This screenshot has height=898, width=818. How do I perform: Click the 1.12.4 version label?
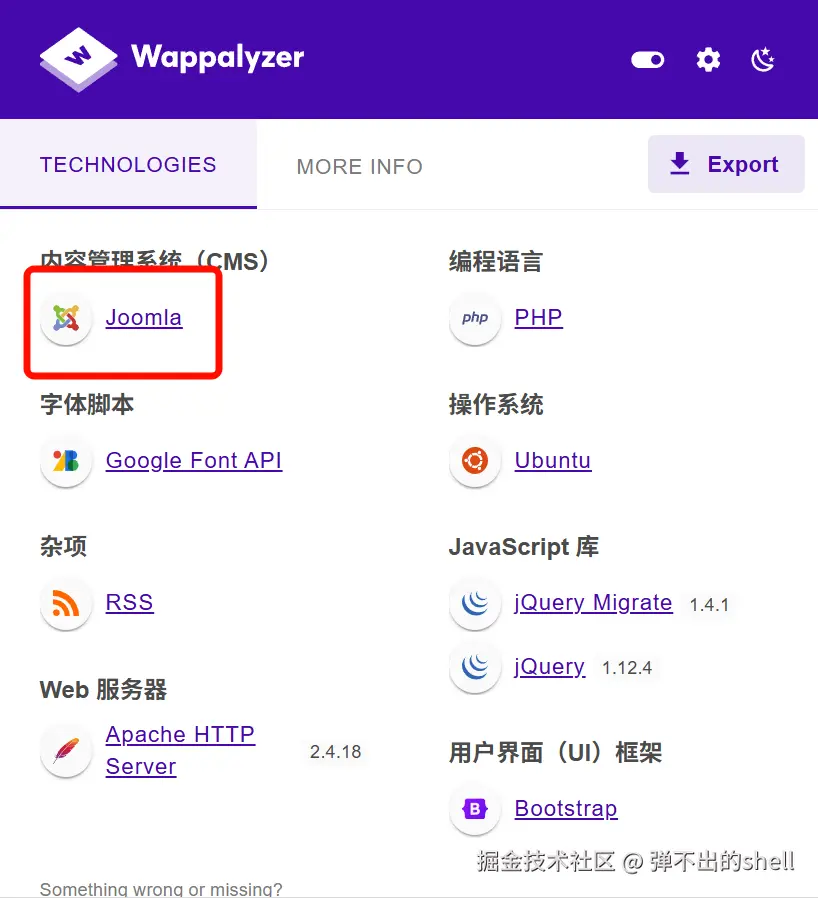coord(627,668)
